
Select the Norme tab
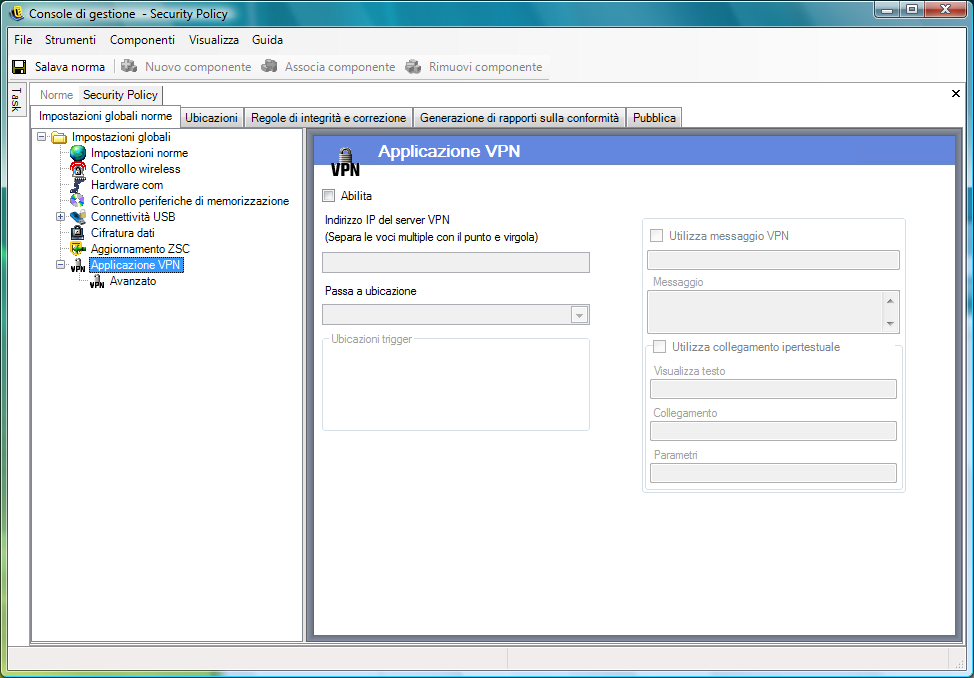(x=57, y=94)
